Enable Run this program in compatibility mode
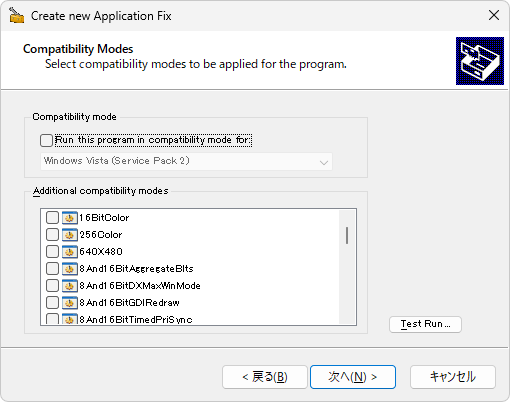Viewport: 510px width, 402px height. tap(46, 140)
